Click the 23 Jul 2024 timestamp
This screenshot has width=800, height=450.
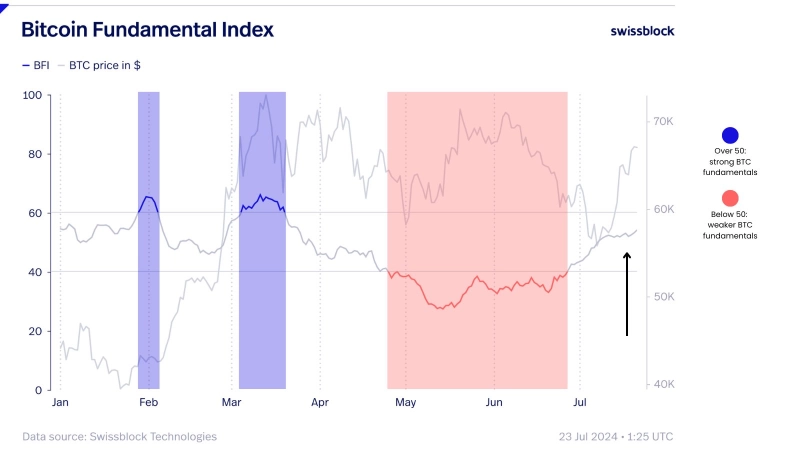(617, 436)
